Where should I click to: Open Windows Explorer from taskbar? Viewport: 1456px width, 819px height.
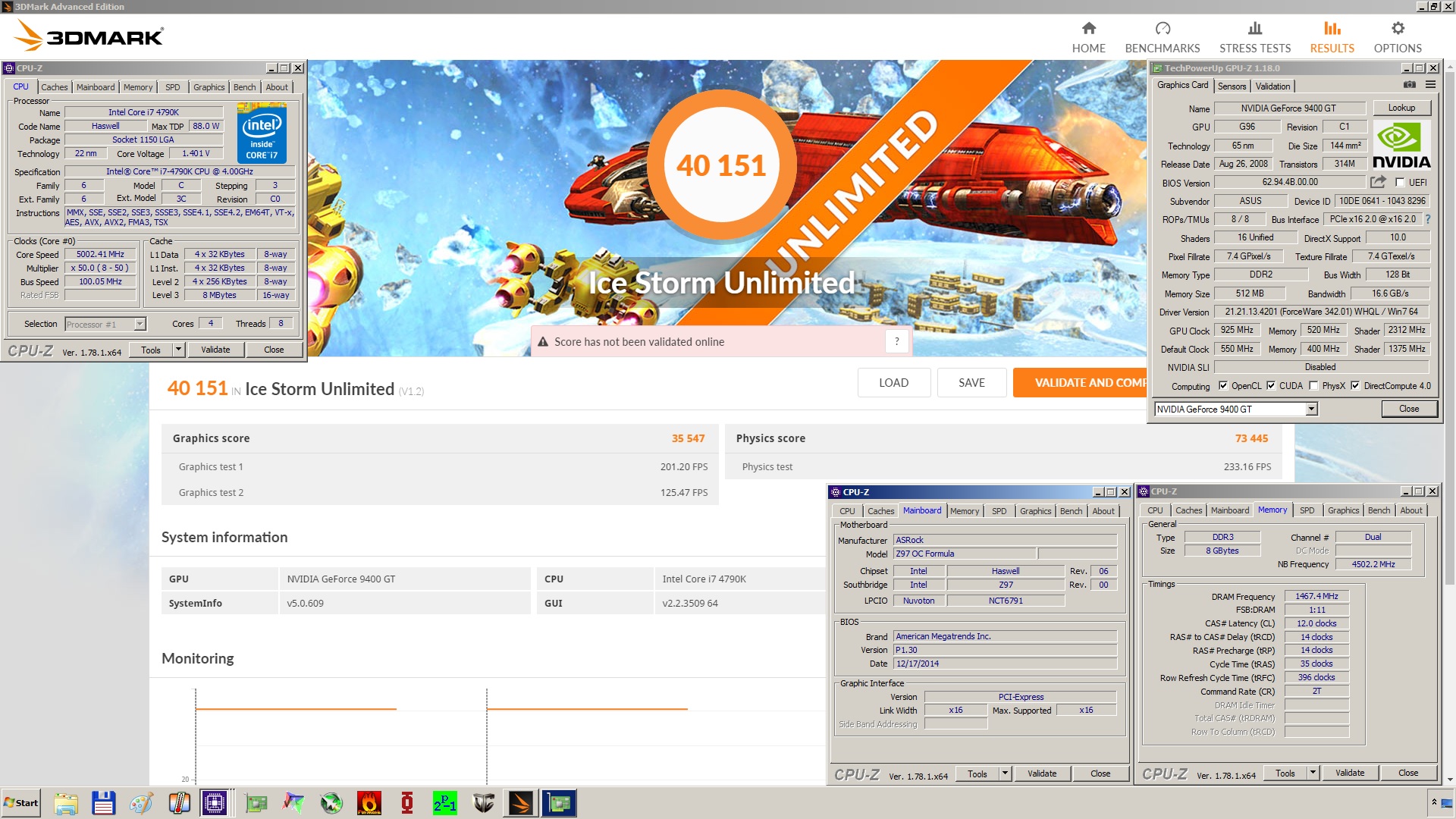(66, 803)
